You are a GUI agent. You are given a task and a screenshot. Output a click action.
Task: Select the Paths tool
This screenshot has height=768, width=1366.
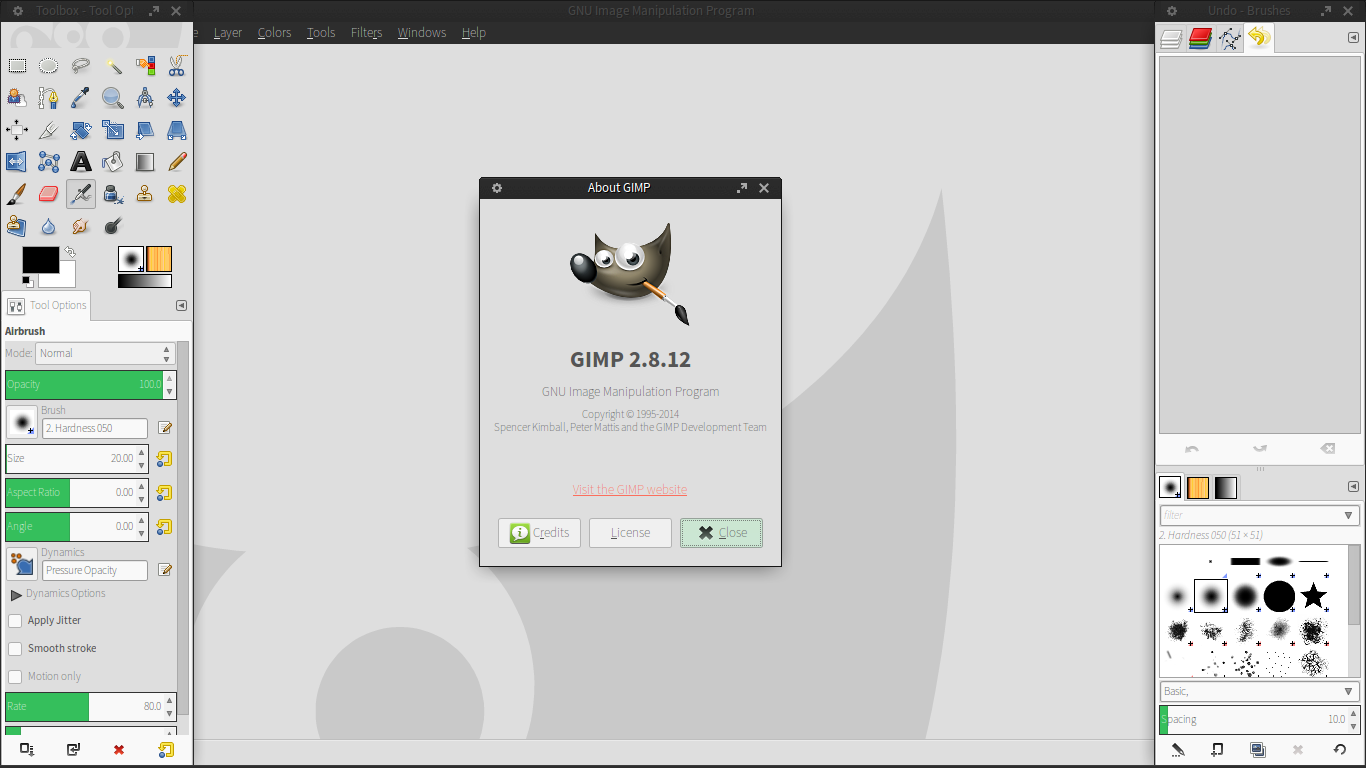coord(49,98)
